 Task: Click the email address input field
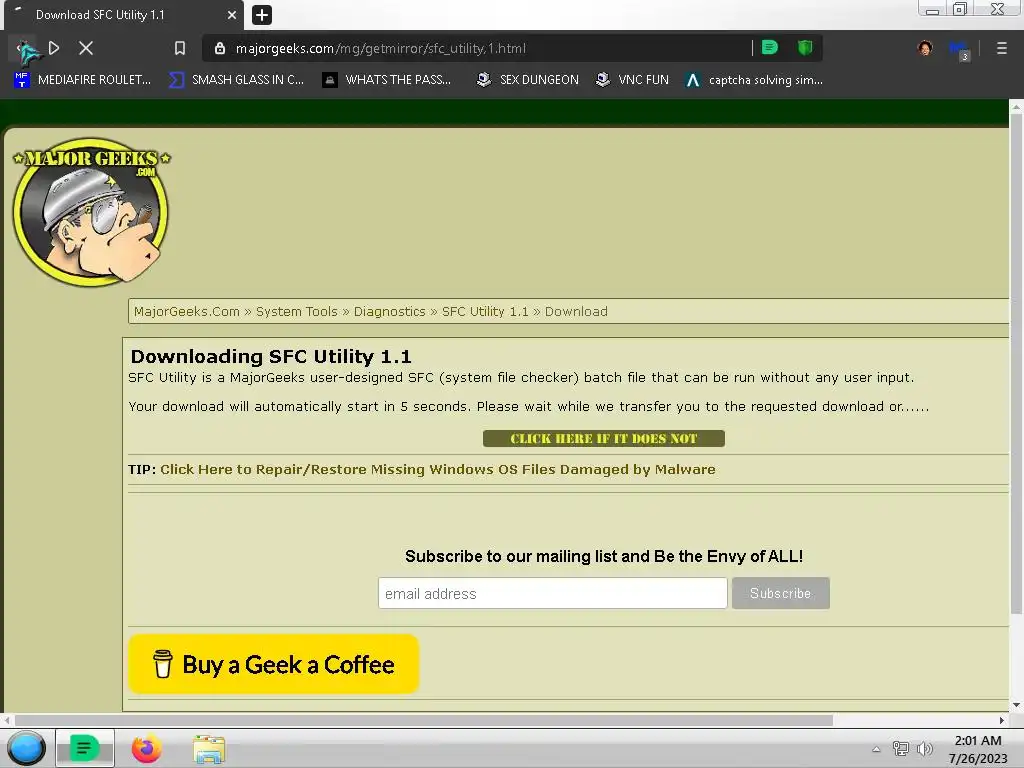point(552,593)
